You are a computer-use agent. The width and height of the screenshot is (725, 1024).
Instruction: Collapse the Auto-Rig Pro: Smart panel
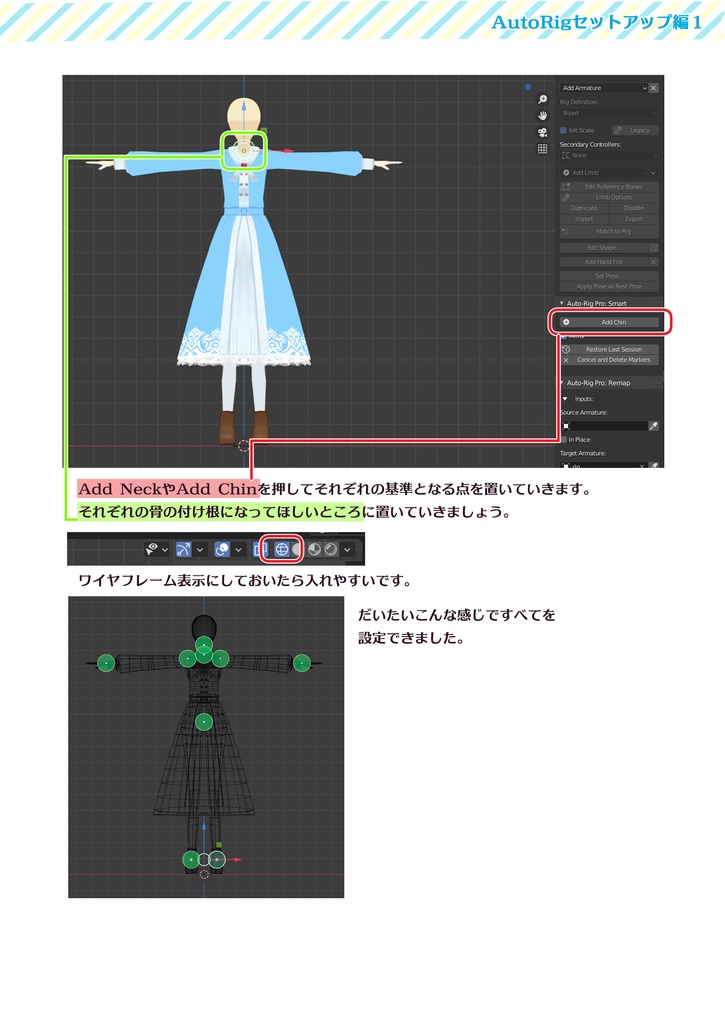562,304
